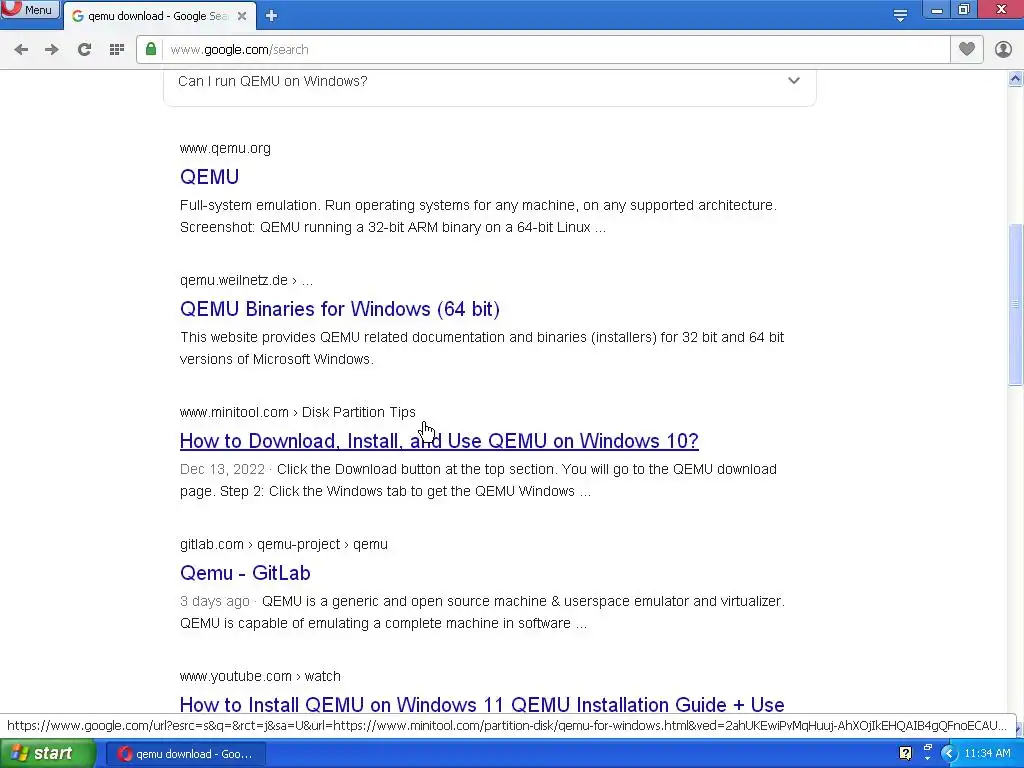1024x768 pixels.
Task: Open the tab menu icon in title bar
Action: coord(900,15)
